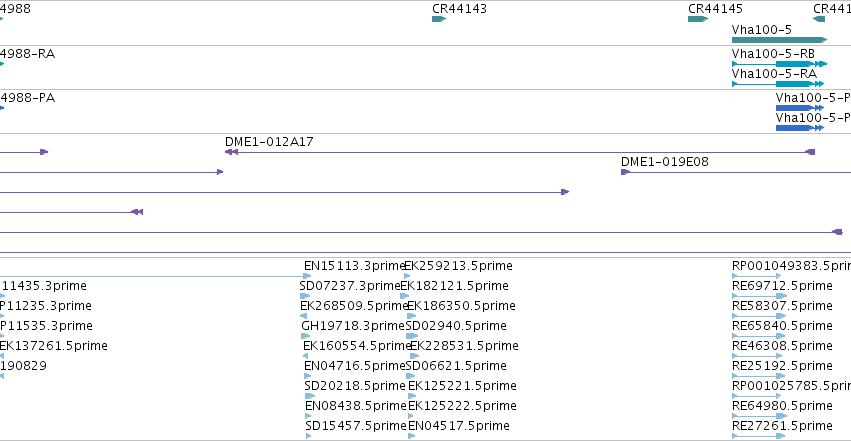Click the DME1-012A17 clone label
The image size is (851, 441).
[x=269, y=142]
